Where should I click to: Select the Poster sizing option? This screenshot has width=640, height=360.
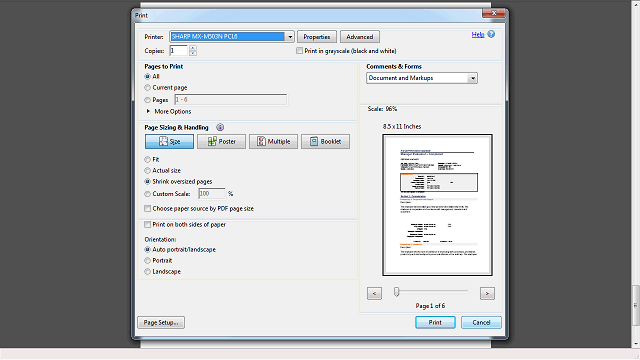pyautogui.click(x=222, y=141)
